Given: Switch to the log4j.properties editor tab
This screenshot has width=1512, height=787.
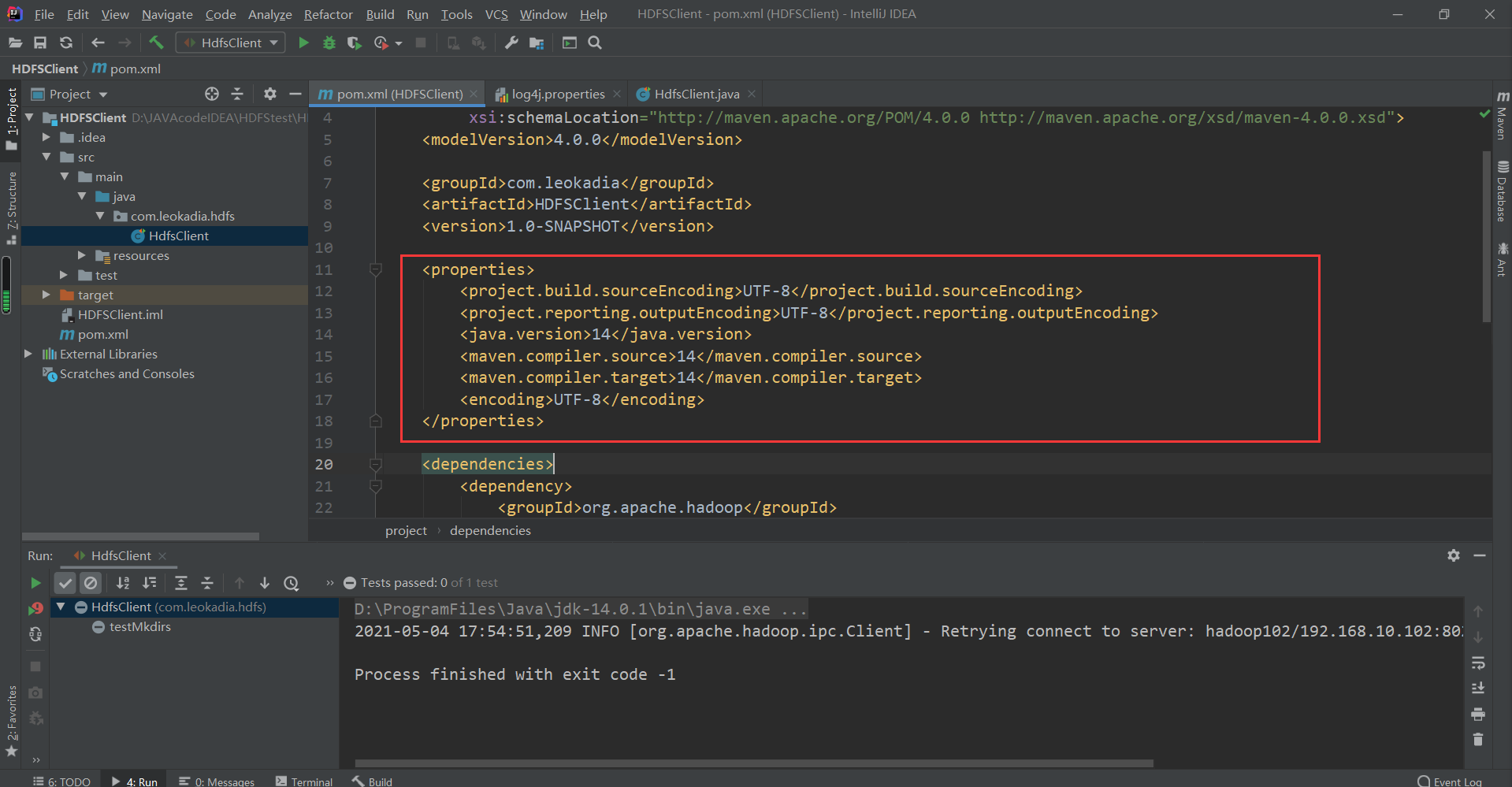Looking at the screenshot, I should point(558,94).
